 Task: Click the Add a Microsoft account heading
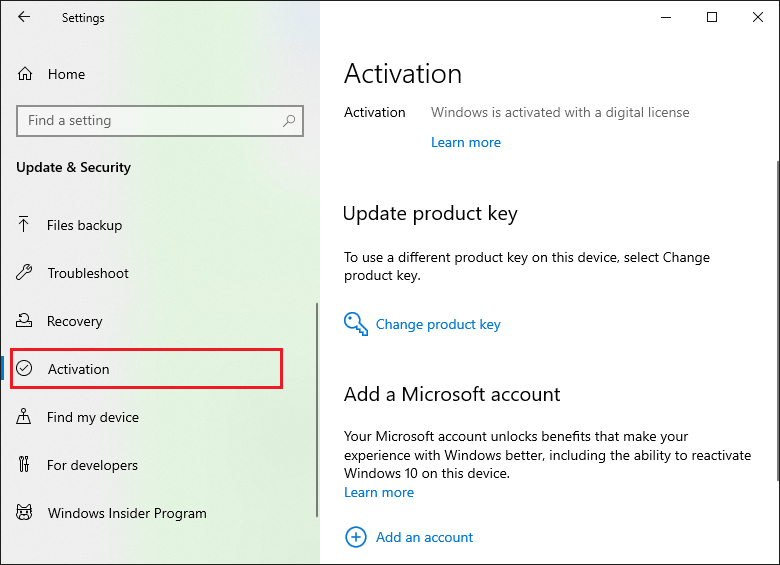[x=452, y=394]
